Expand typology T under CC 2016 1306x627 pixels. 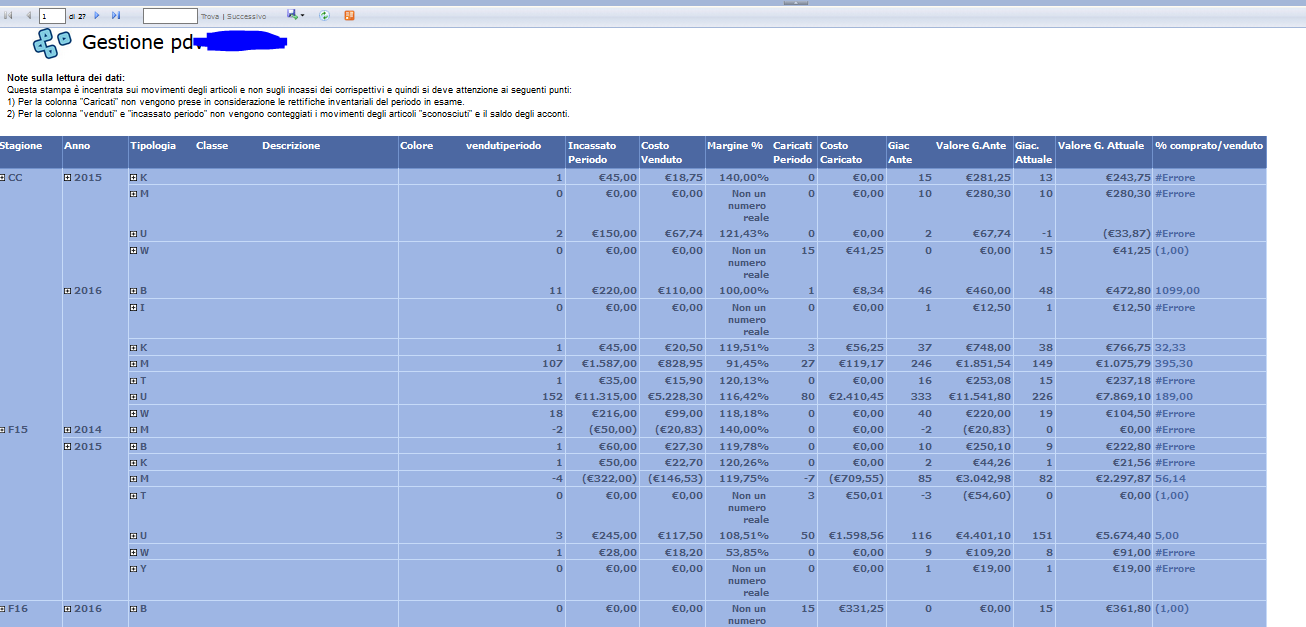pos(133,381)
